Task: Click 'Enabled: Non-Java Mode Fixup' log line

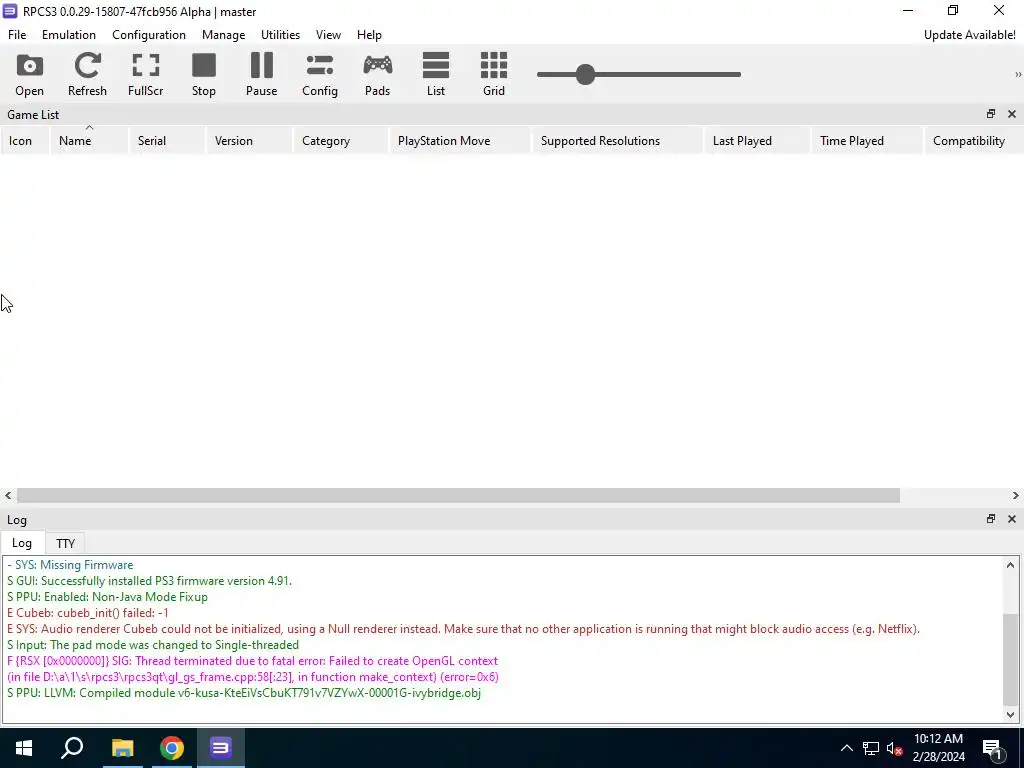Action: click(x=108, y=597)
